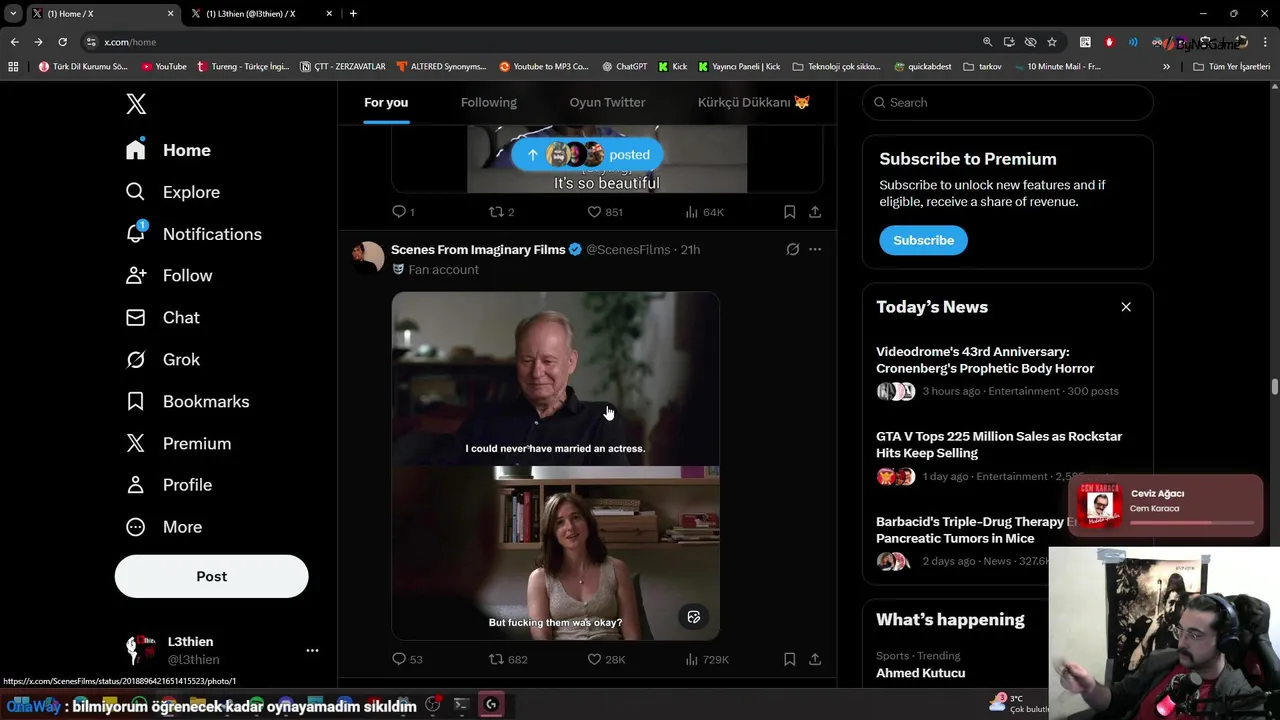Like the post with 28K likes
The height and width of the screenshot is (720, 1280).
[x=606, y=659]
